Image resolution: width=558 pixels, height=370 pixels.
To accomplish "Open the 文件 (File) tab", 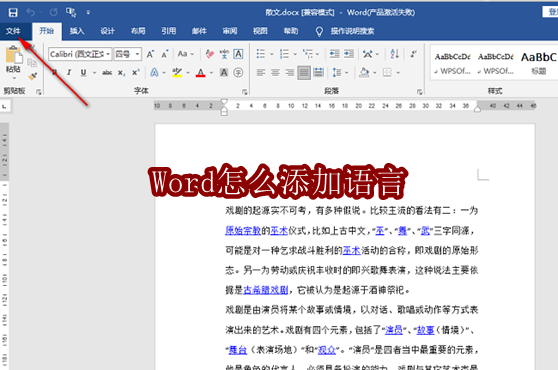I will (13, 31).
